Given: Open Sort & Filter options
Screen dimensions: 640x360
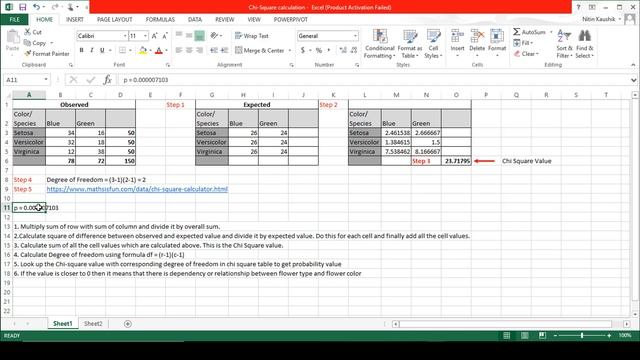Looking at the screenshot, I should [564, 44].
